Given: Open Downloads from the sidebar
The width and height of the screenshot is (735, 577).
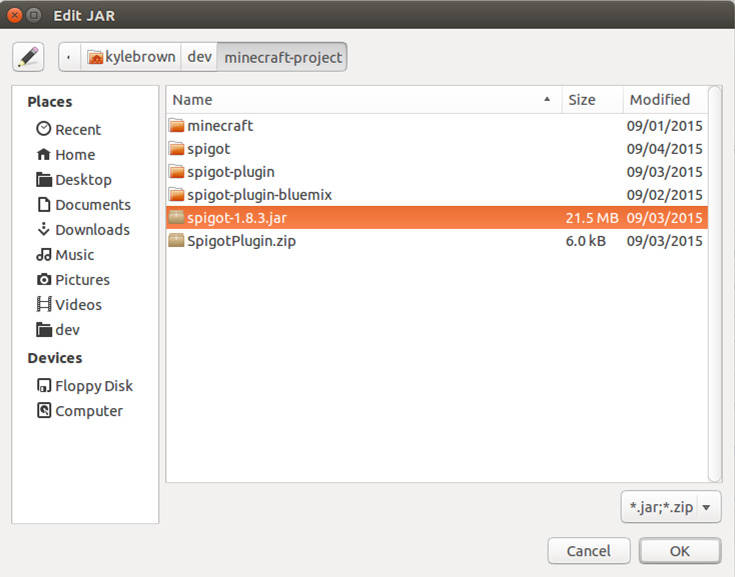Looking at the screenshot, I should [92, 229].
